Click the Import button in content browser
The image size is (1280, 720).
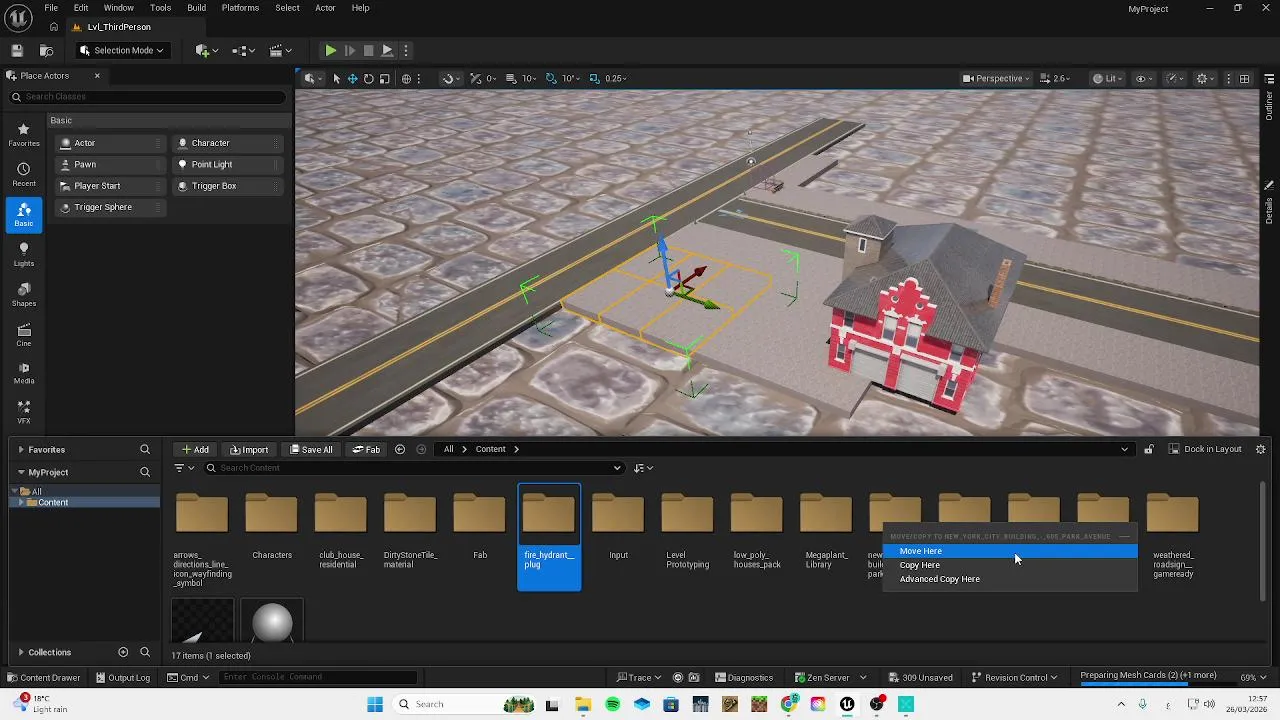click(x=249, y=449)
